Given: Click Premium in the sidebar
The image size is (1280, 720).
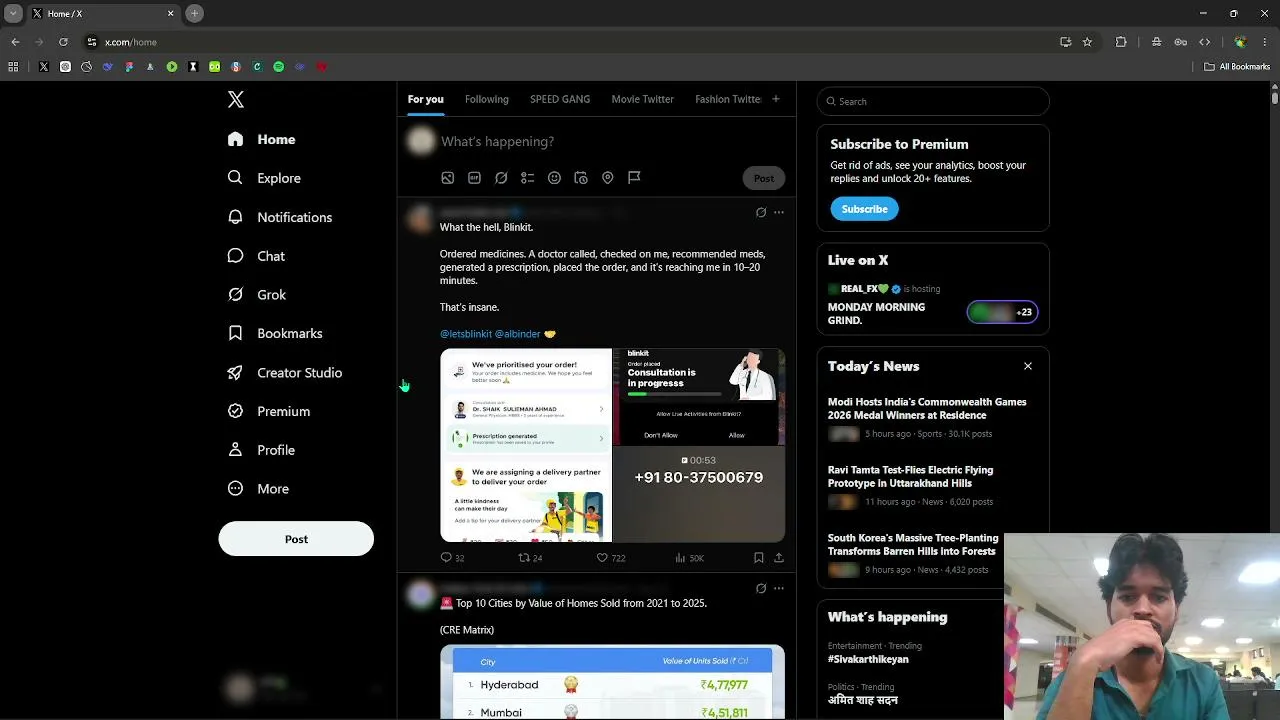Looking at the screenshot, I should 269,411.
